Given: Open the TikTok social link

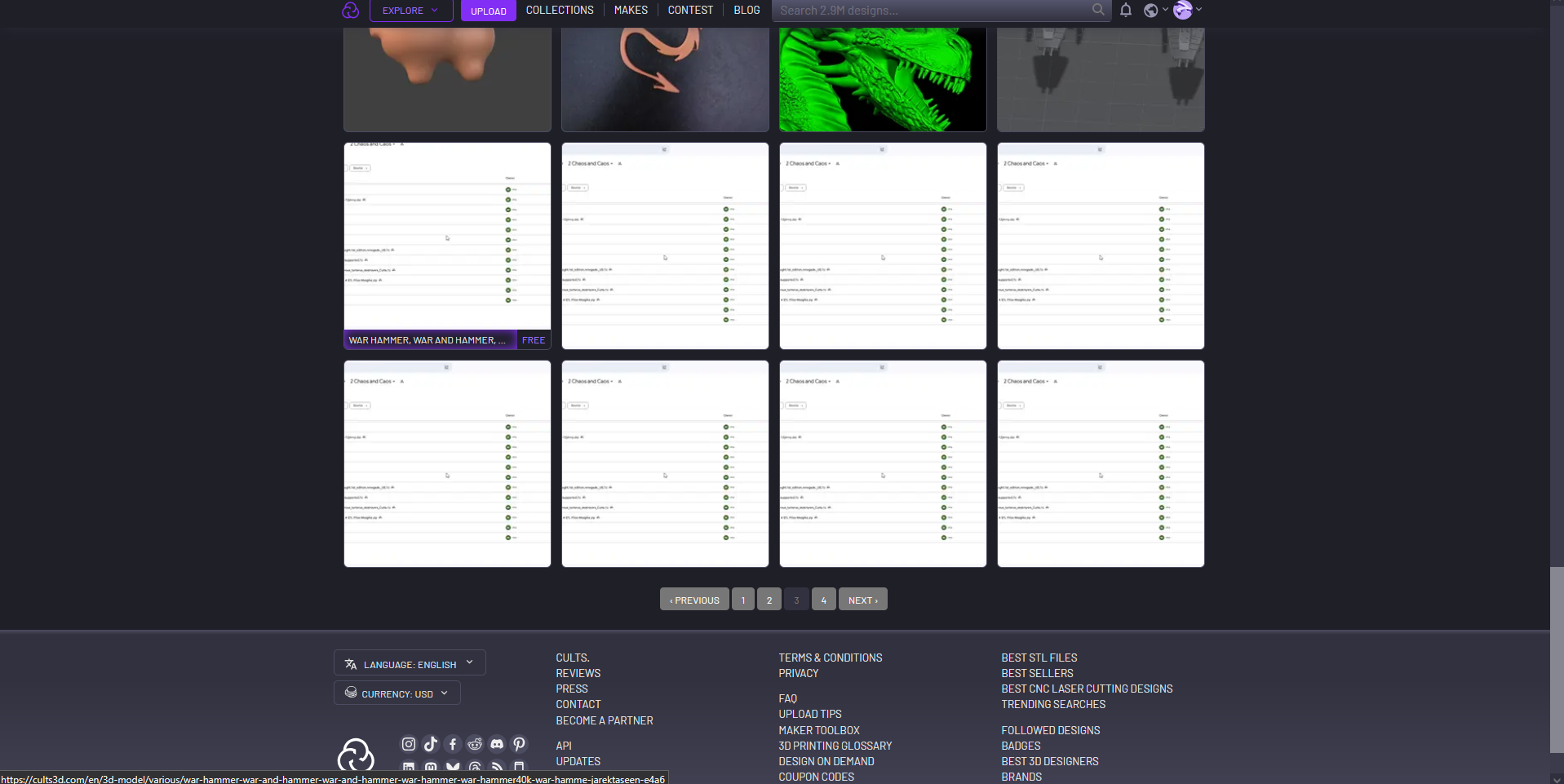Looking at the screenshot, I should coord(431,744).
